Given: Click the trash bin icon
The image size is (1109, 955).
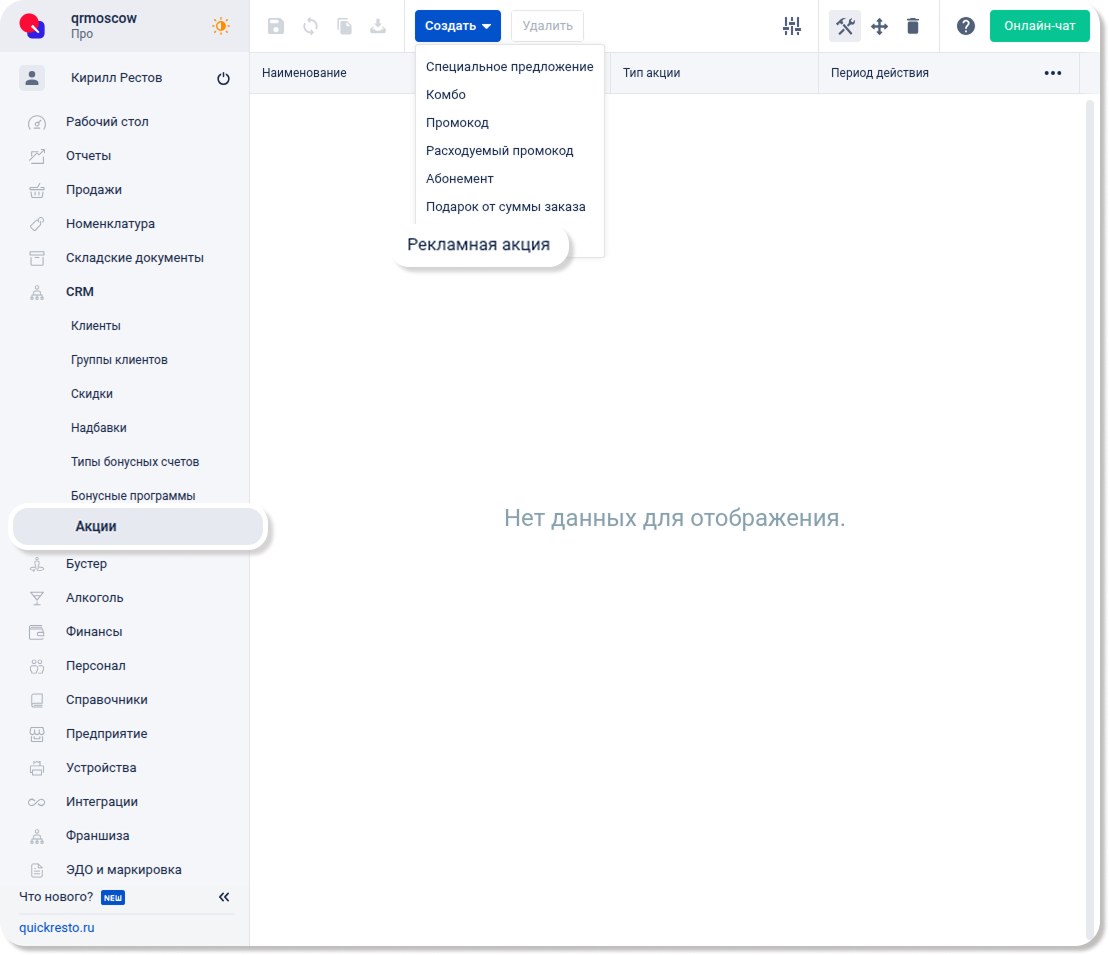Looking at the screenshot, I should click(x=913, y=27).
